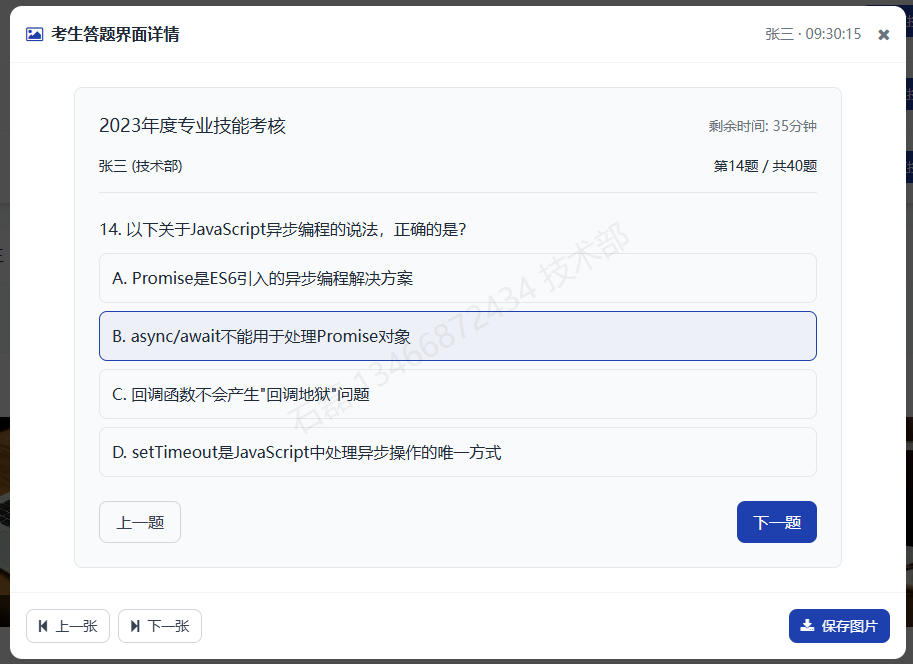Pick option C about callback hell

click(x=457, y=394)
